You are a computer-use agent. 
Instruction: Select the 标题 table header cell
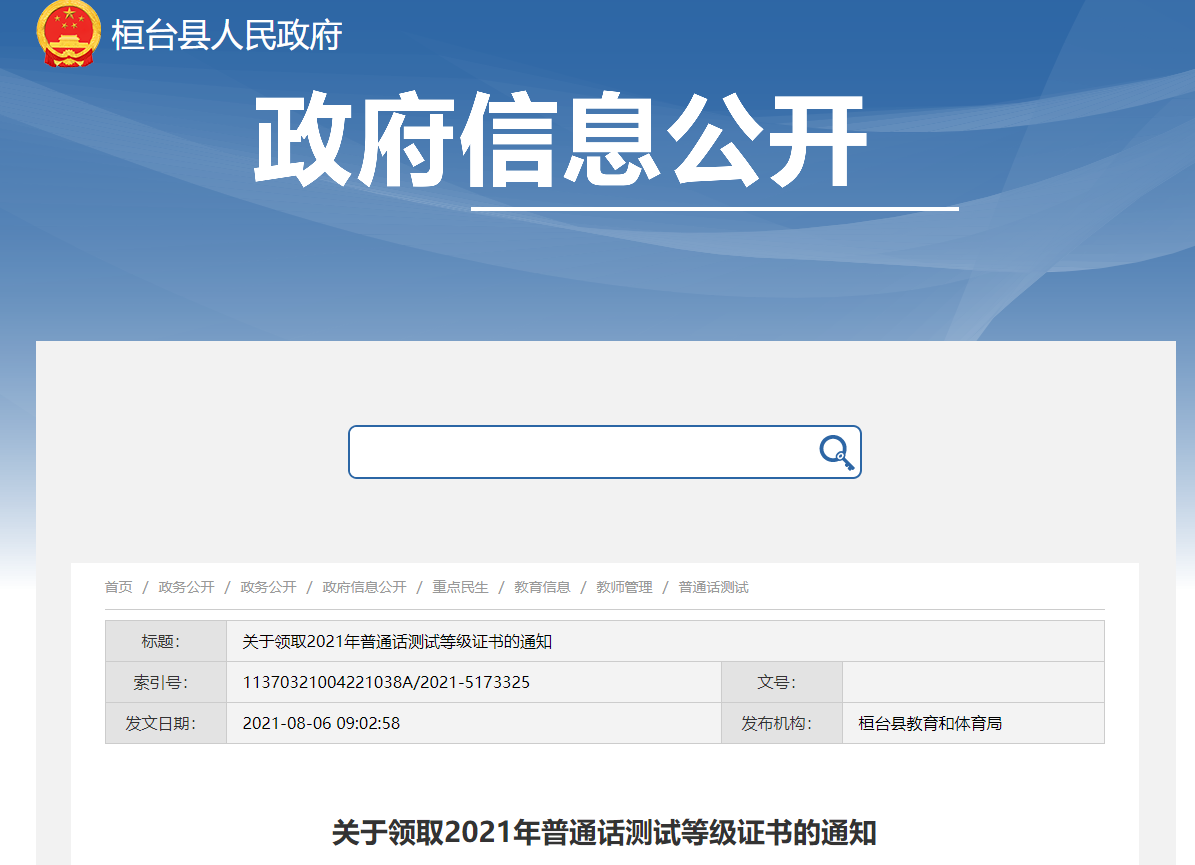[x=165, y=641]
